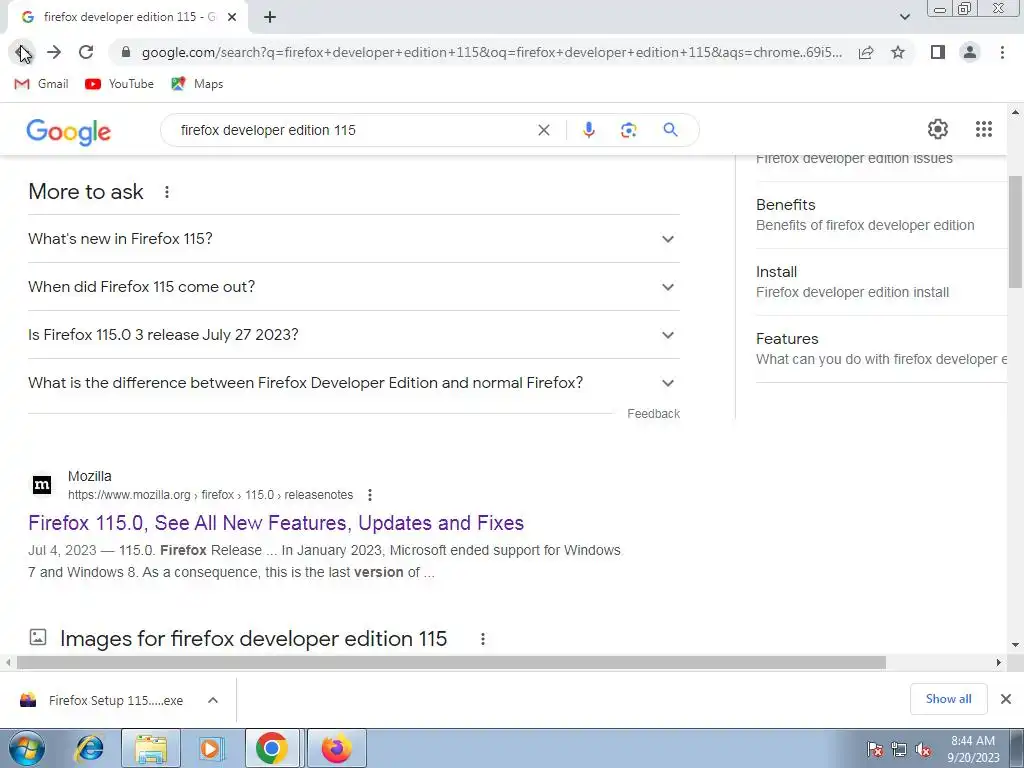Switch to Firefox on taskbar

pos(336,748)
